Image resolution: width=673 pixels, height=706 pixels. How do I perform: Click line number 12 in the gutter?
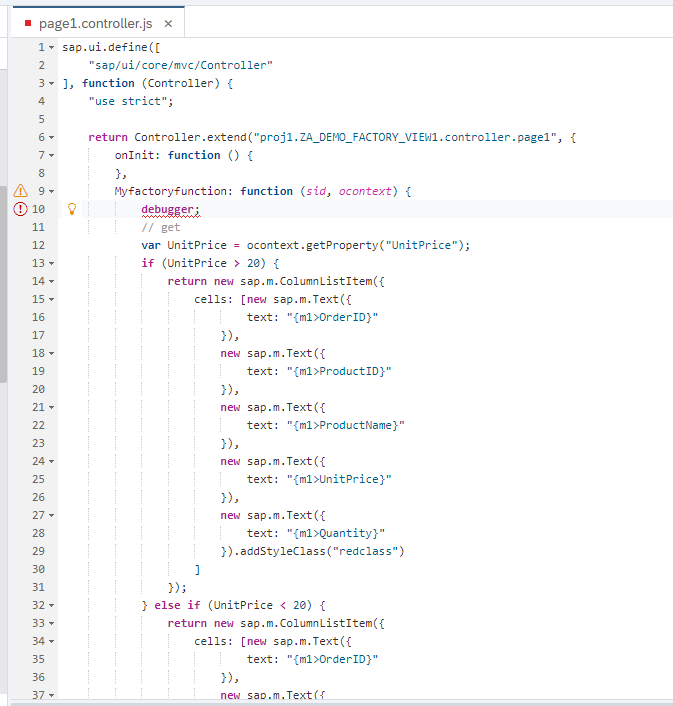[x=38, y=245]
